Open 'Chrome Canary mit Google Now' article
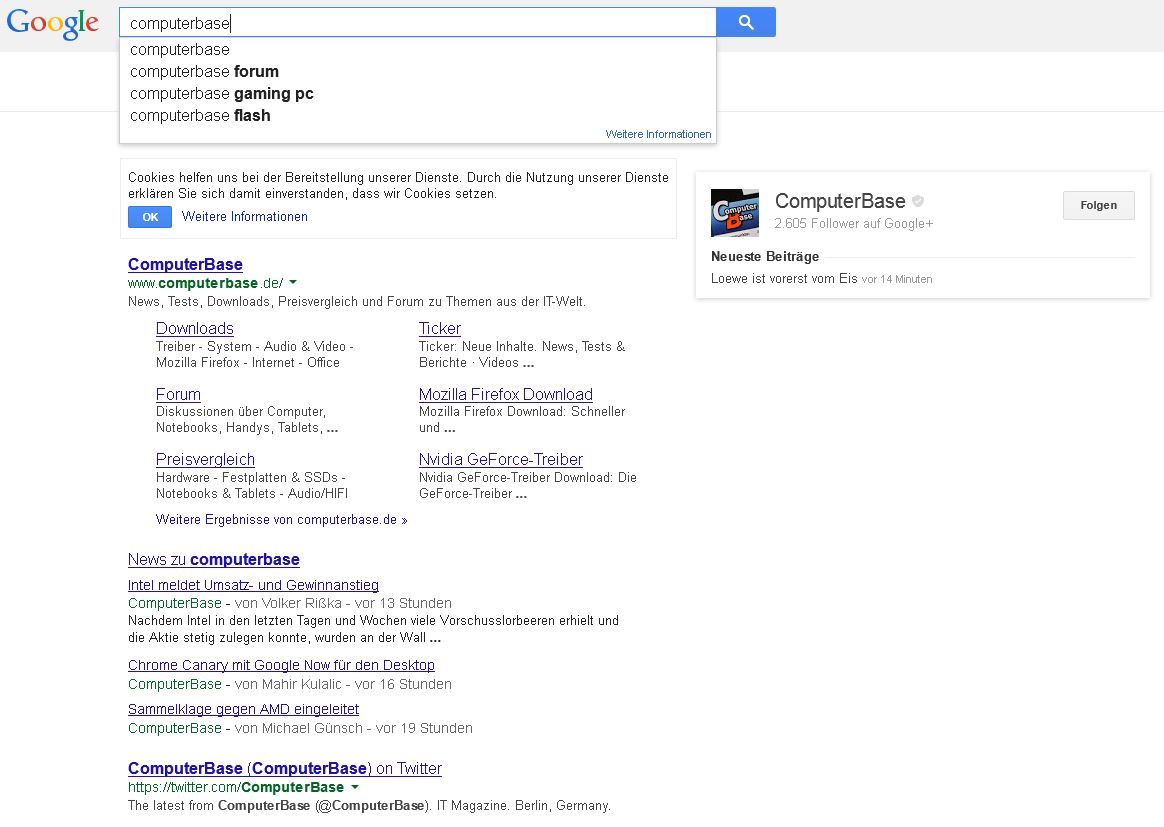 pyautogui.click(x=281, y=665)
